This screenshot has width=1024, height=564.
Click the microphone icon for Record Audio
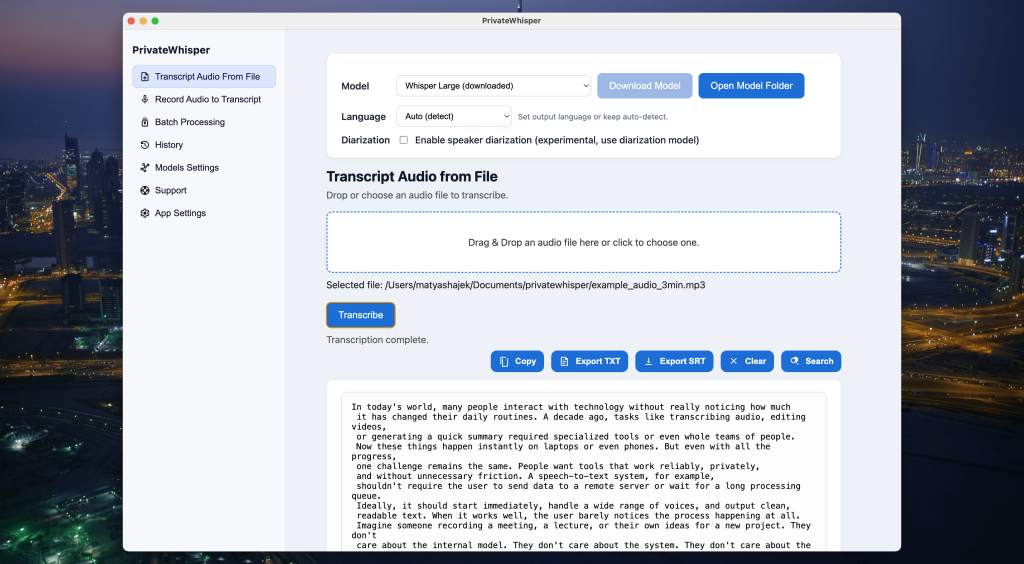(x=145, y=100)
